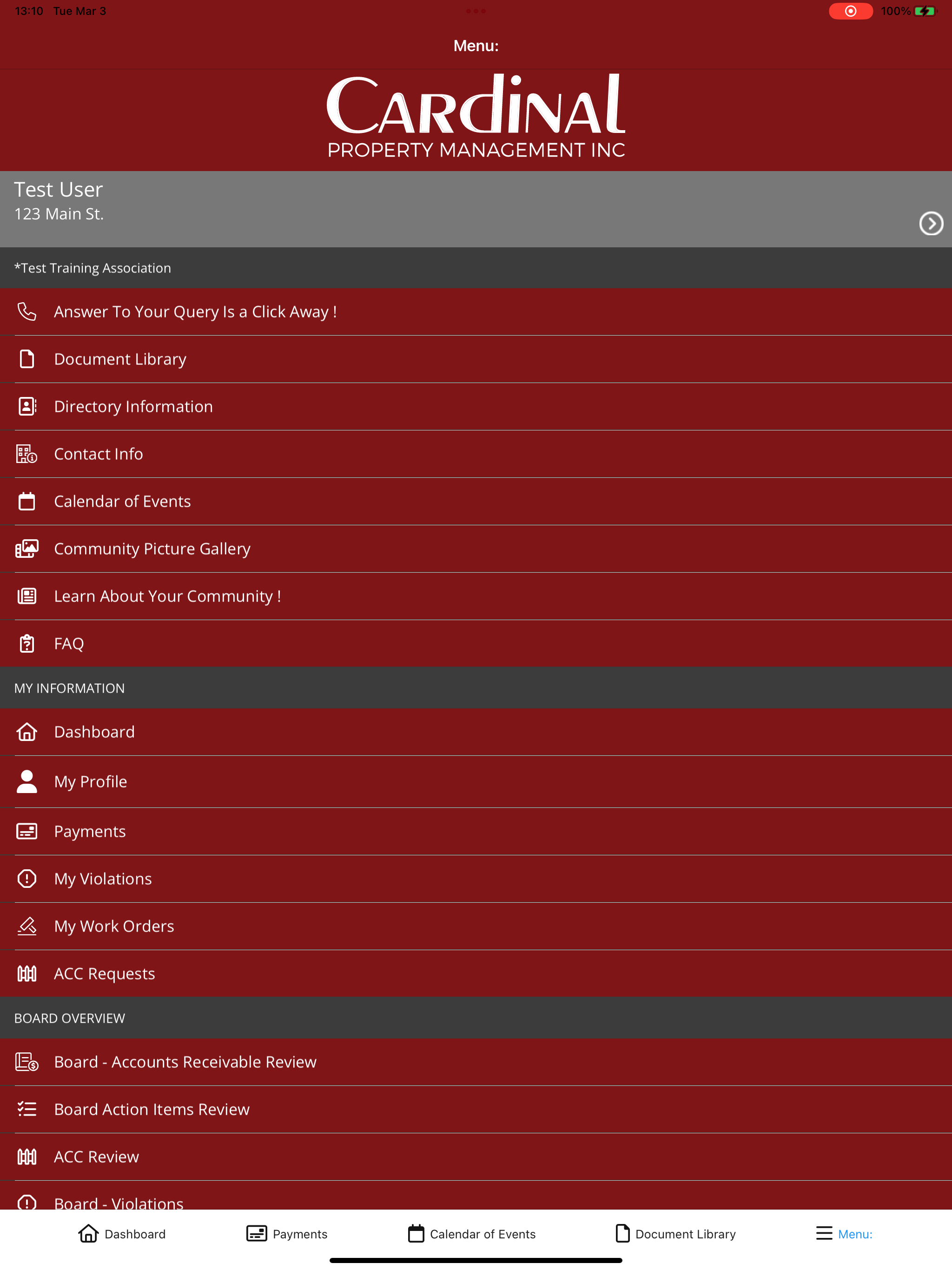This screenshot has width=952, height=1270.
Task: Open Board - Accounts Receivable Review
Action: click(x=476, y=1062)
